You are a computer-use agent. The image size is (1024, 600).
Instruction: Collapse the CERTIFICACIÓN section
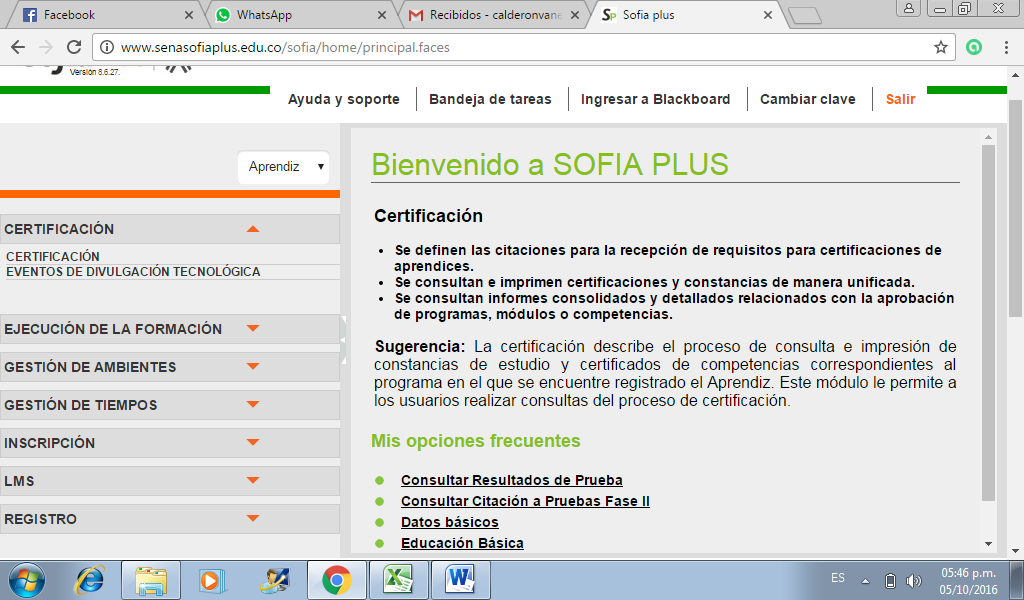tap(255, 228)
